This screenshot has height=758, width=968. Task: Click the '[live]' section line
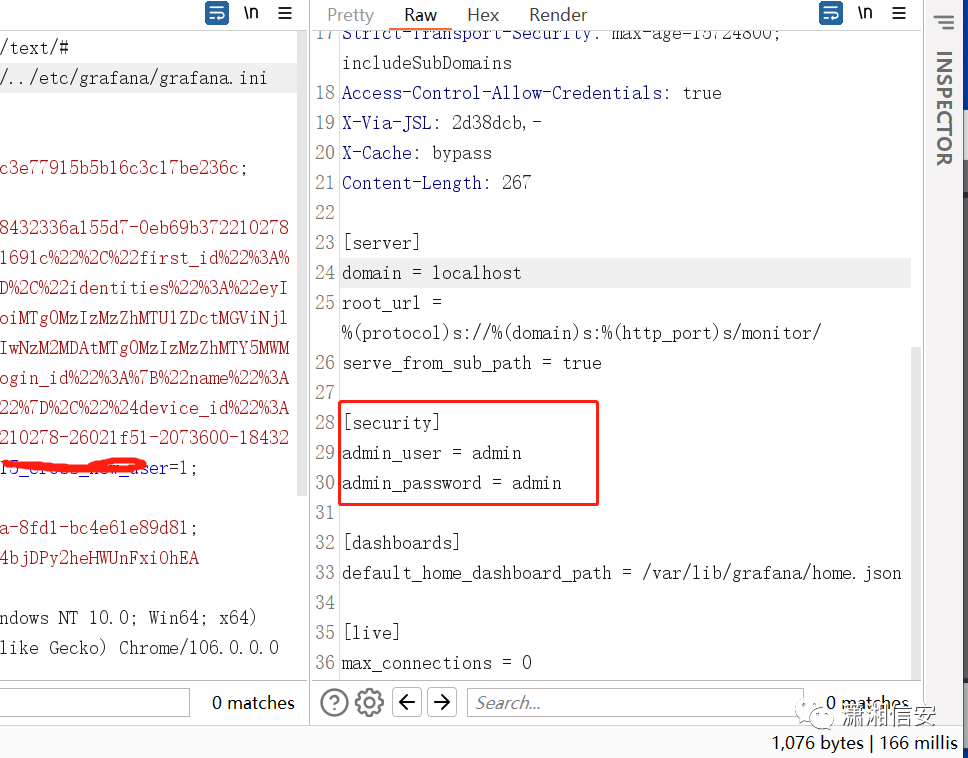point(372,633)
